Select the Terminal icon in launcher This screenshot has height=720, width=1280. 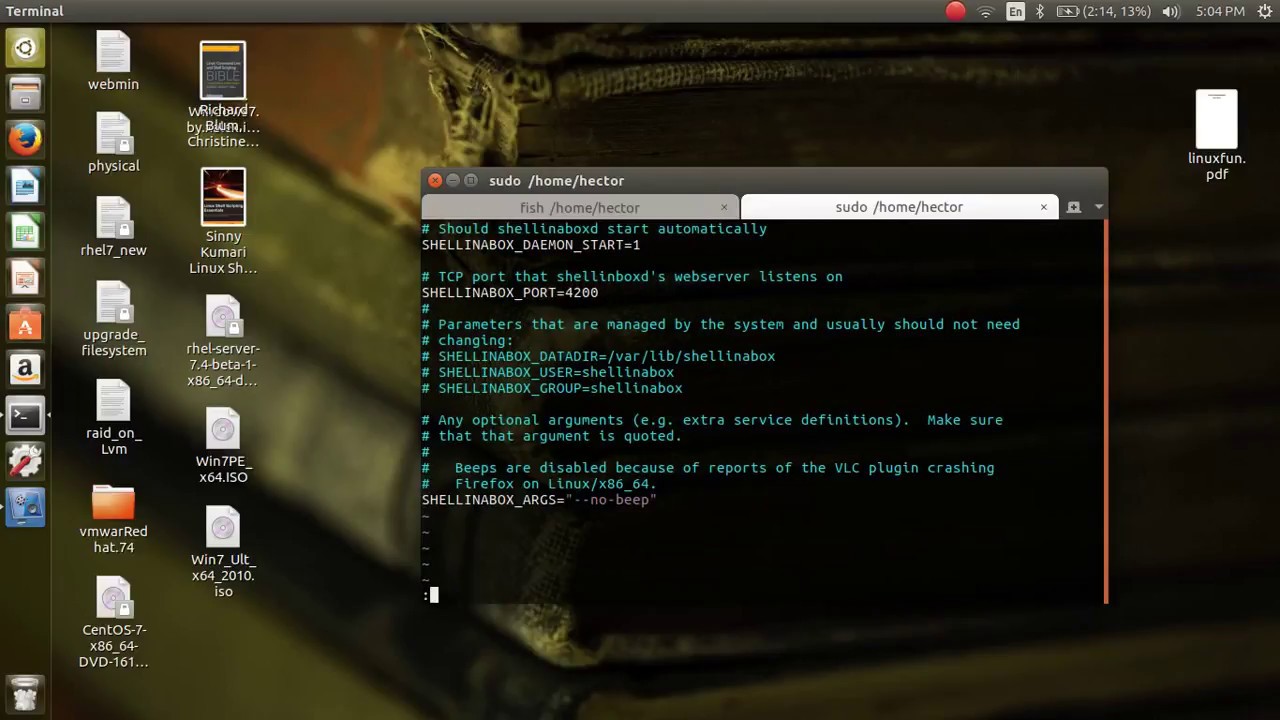pyautogui.click(x=25, y=416)
